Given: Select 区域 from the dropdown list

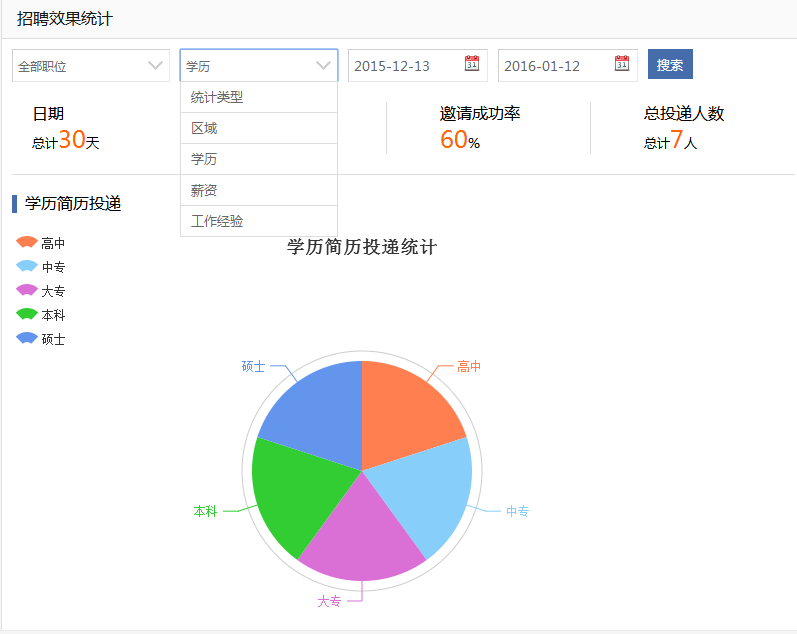Looking at the screenshot, I should point(259,128).
